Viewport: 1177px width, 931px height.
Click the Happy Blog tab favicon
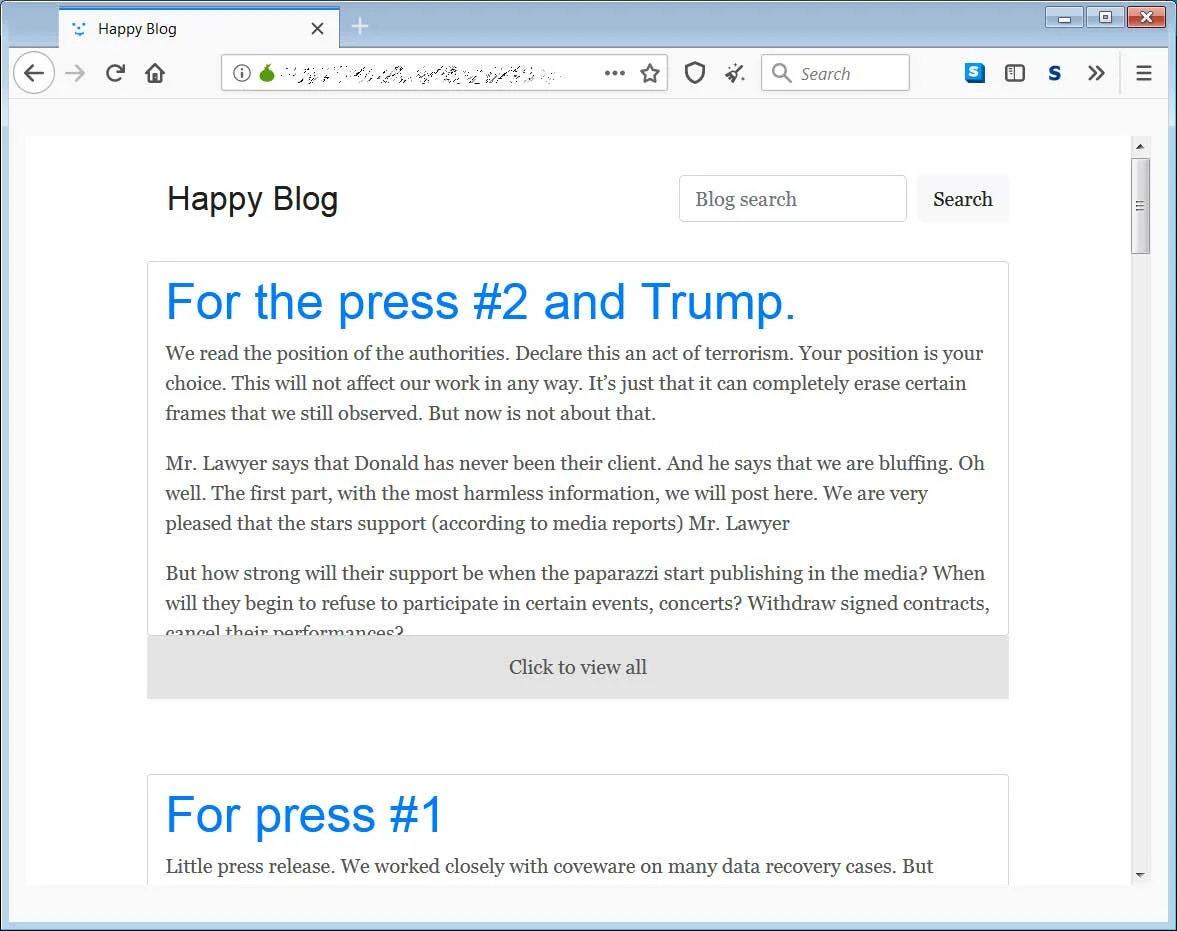79,29
